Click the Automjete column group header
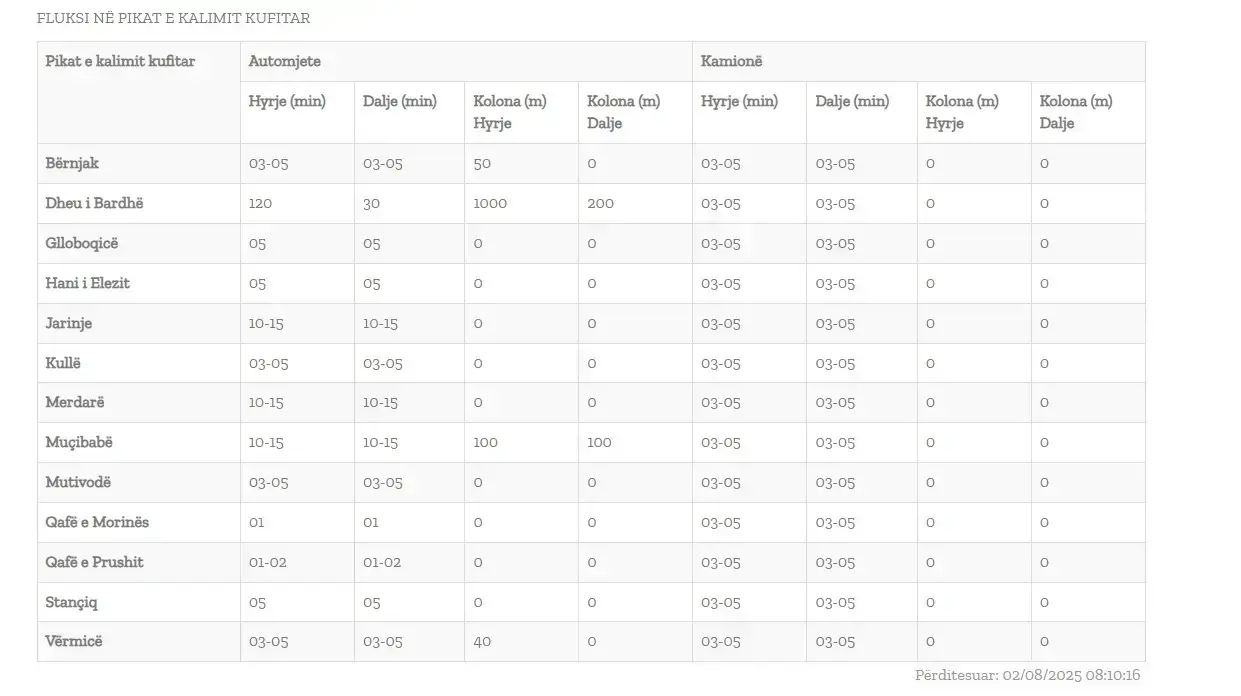Screen dimensions: 1241x696 coord(285,61)
